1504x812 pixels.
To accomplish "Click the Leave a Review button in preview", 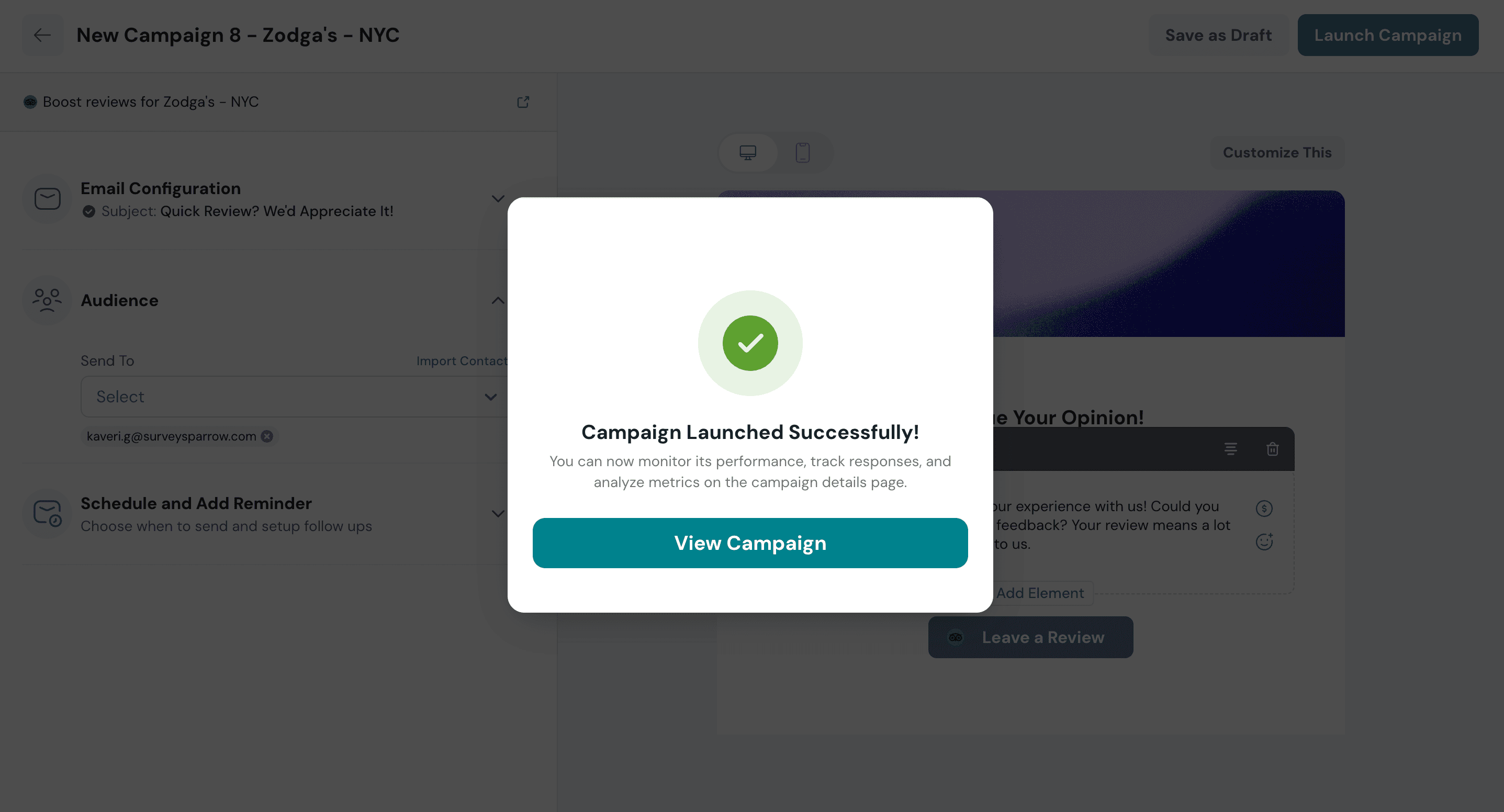I will 1030,637.
